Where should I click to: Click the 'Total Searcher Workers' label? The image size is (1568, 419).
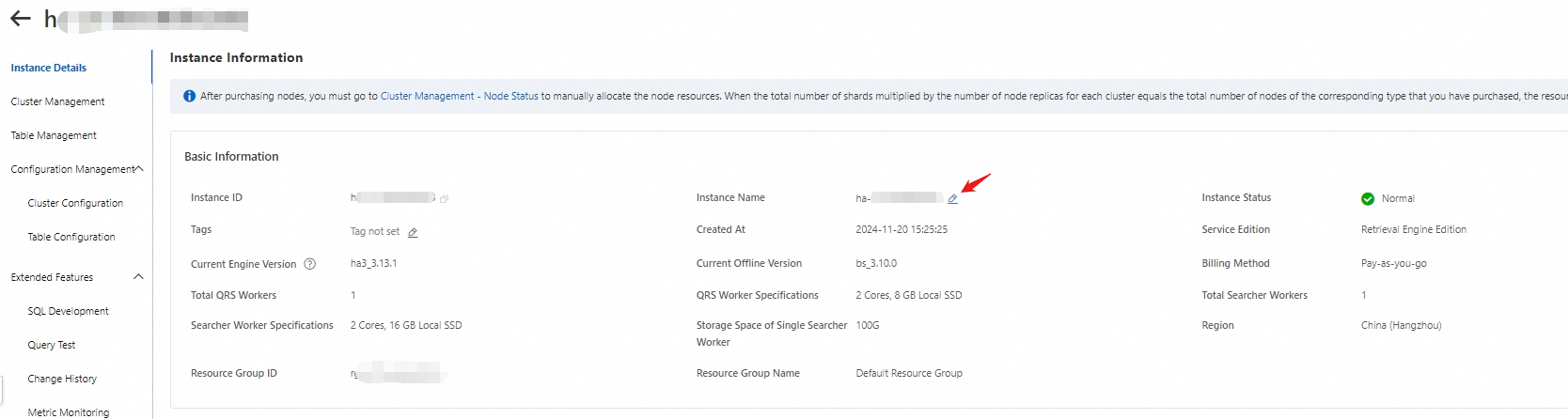[x=1254, y=295]
